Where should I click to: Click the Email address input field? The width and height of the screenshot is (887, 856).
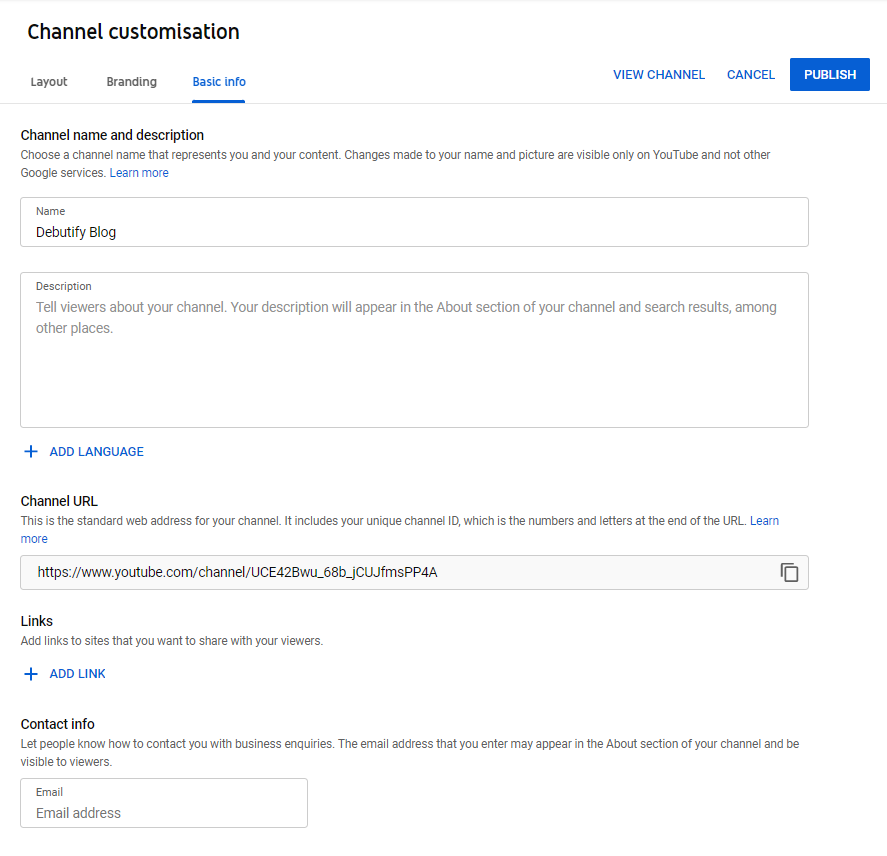[x=164, y=803]
